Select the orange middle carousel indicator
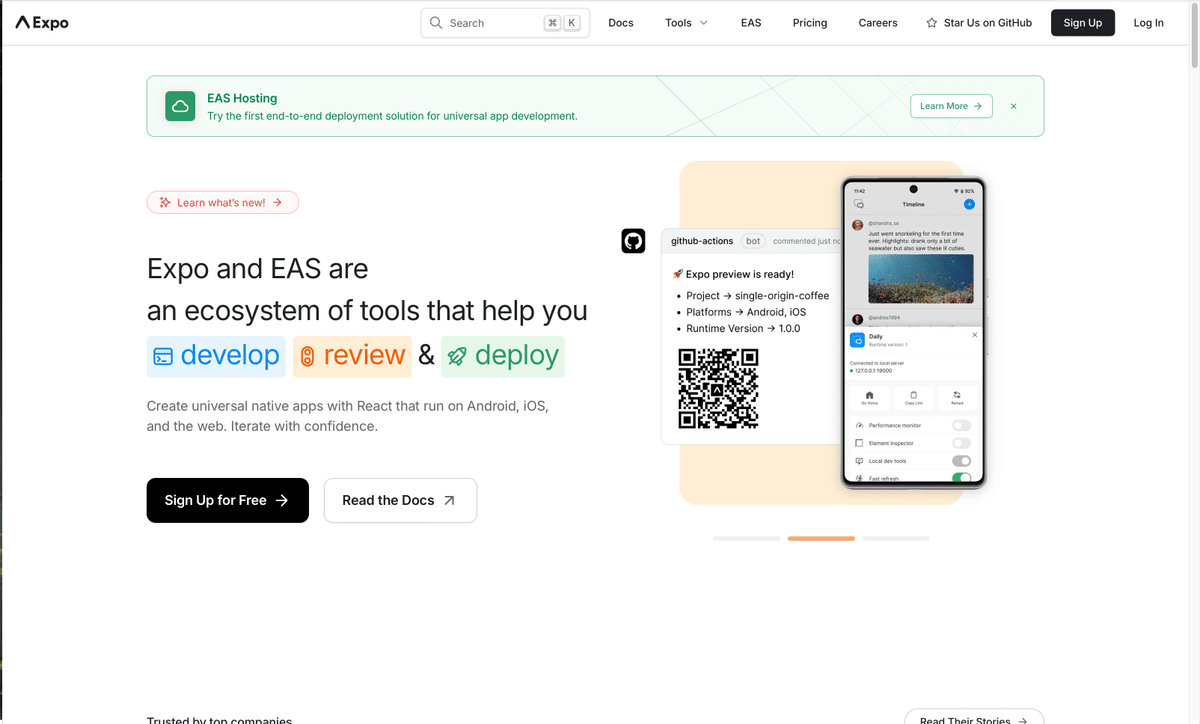The width and height of the screenshot is (1200, 724). coord(821,538)
